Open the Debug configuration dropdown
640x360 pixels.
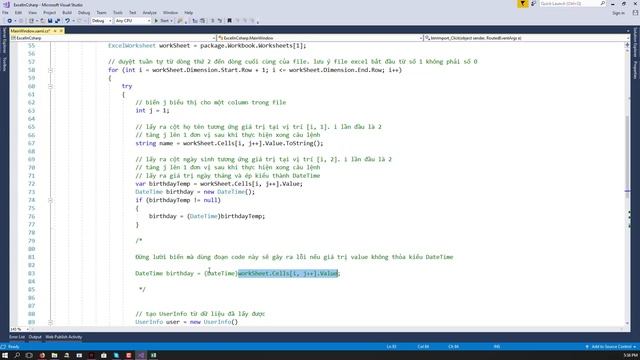pyautogui.click(x=102, y=20)
